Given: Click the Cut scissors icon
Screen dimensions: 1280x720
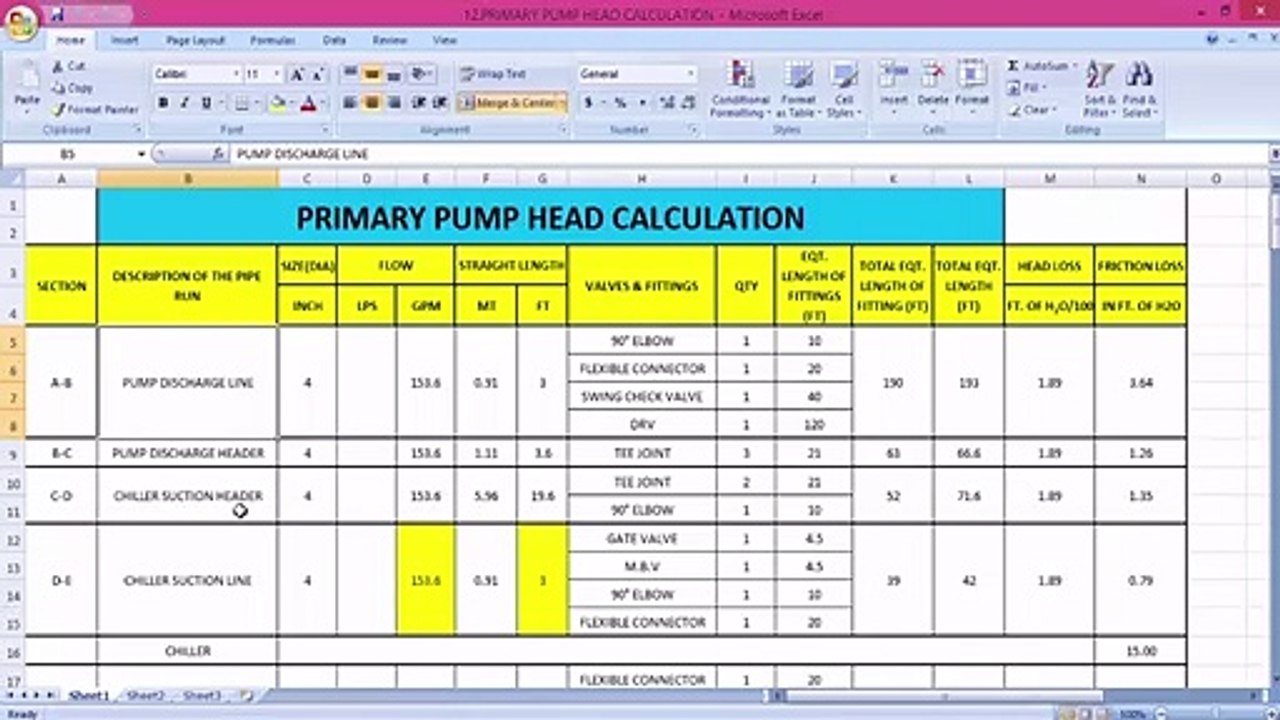Looking at the screenshot, I should click(58, 66).
